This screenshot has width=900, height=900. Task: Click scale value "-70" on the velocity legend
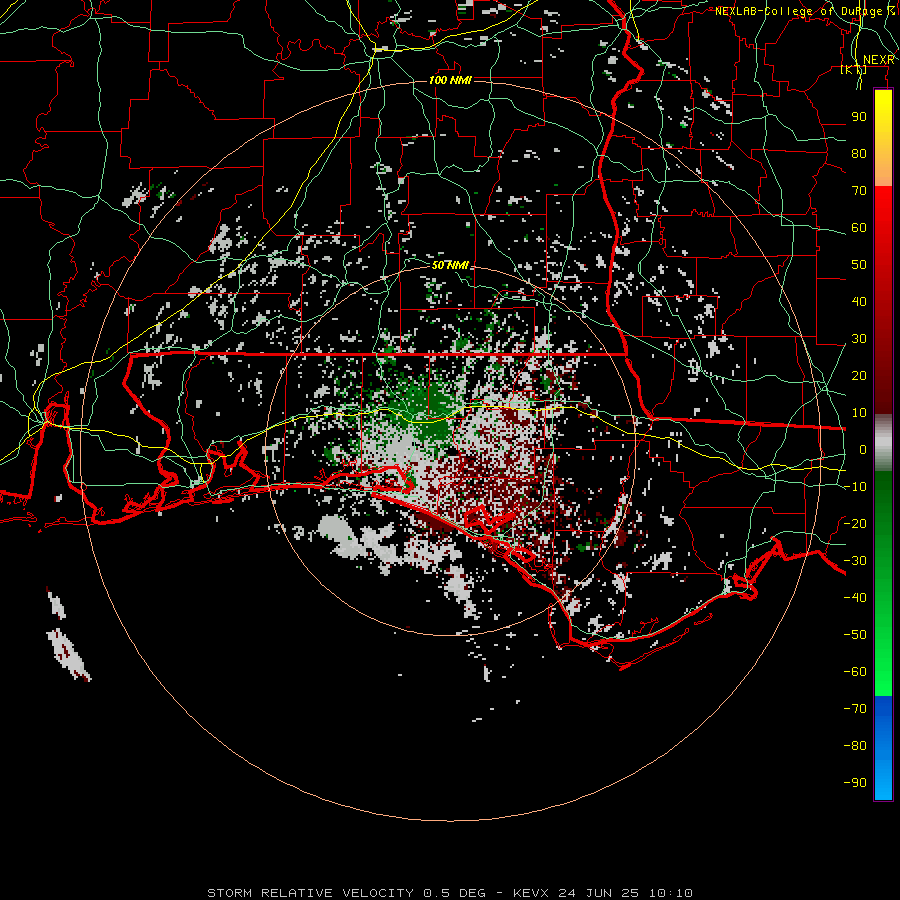(x=855, y=709)
